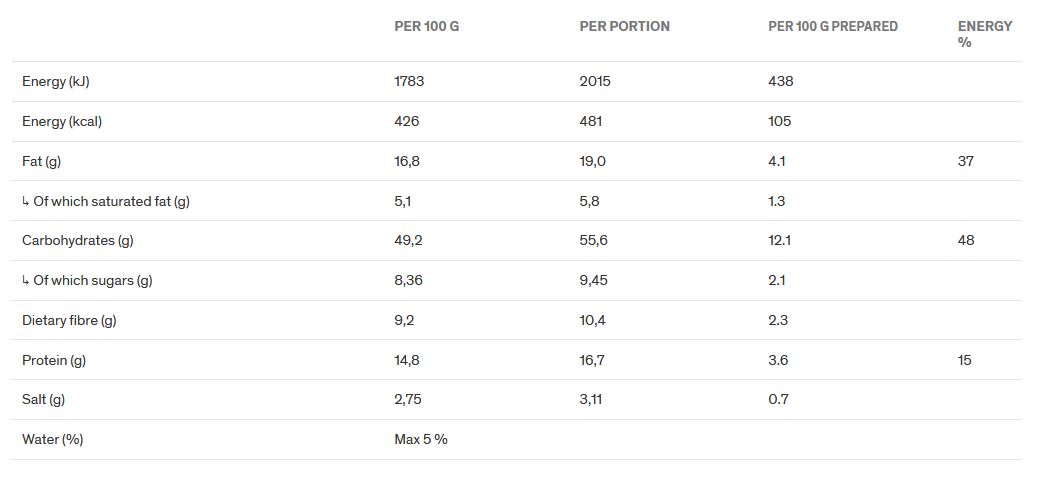Click the PER 100 G PREPARED header

click(x=832, y=27)
